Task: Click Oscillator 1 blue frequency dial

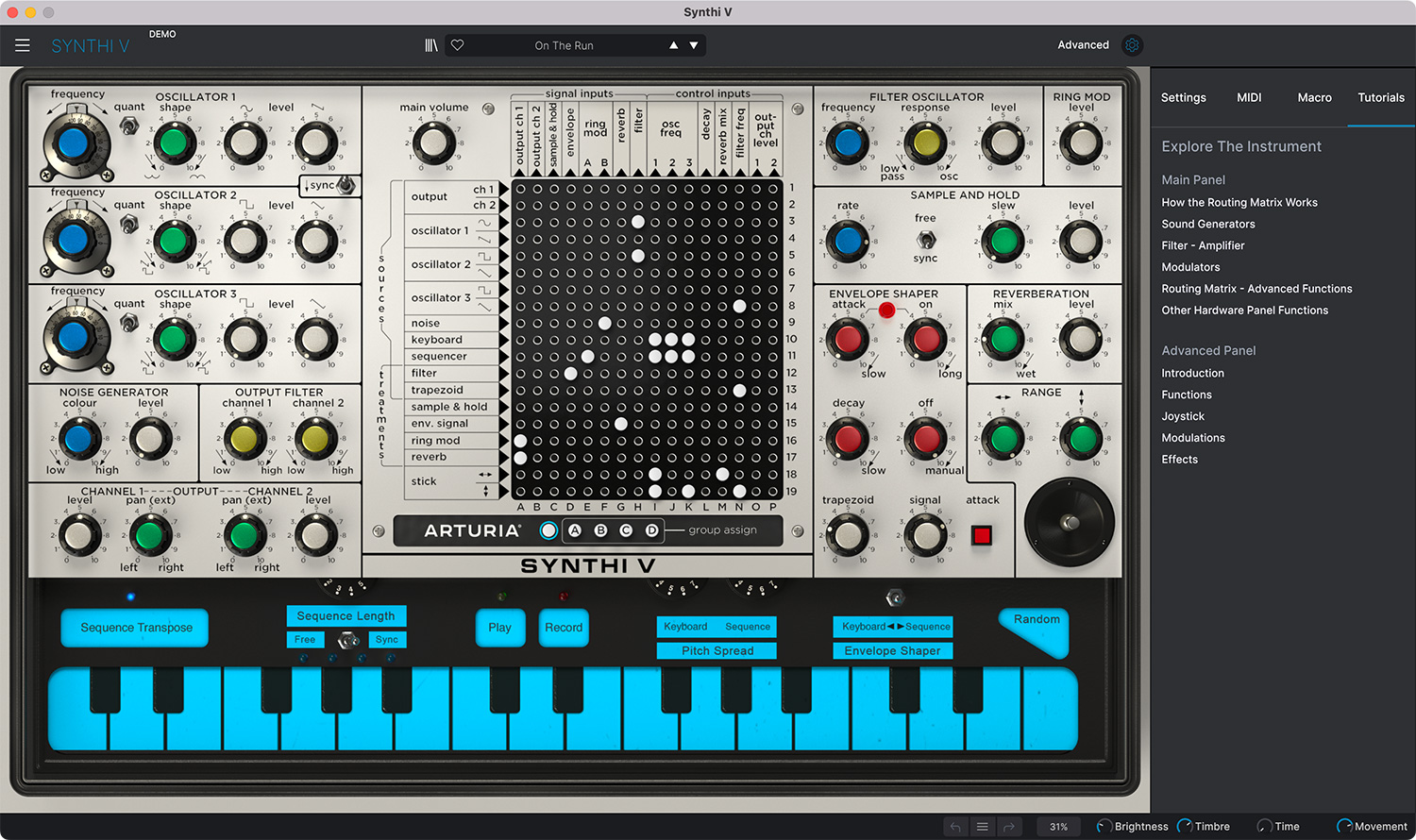Action: pos(73,143)
